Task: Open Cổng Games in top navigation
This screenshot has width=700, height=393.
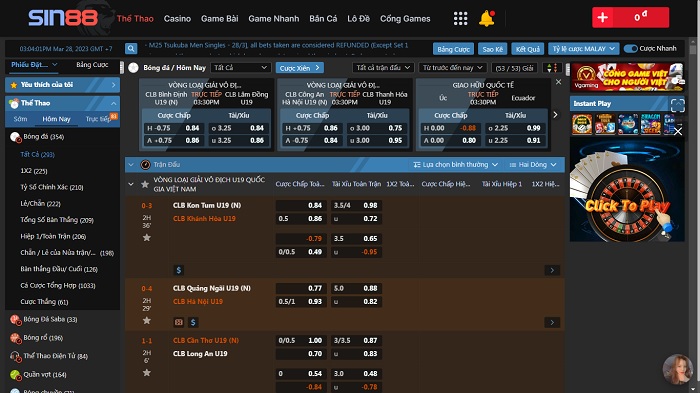Action: pos(405,18)
